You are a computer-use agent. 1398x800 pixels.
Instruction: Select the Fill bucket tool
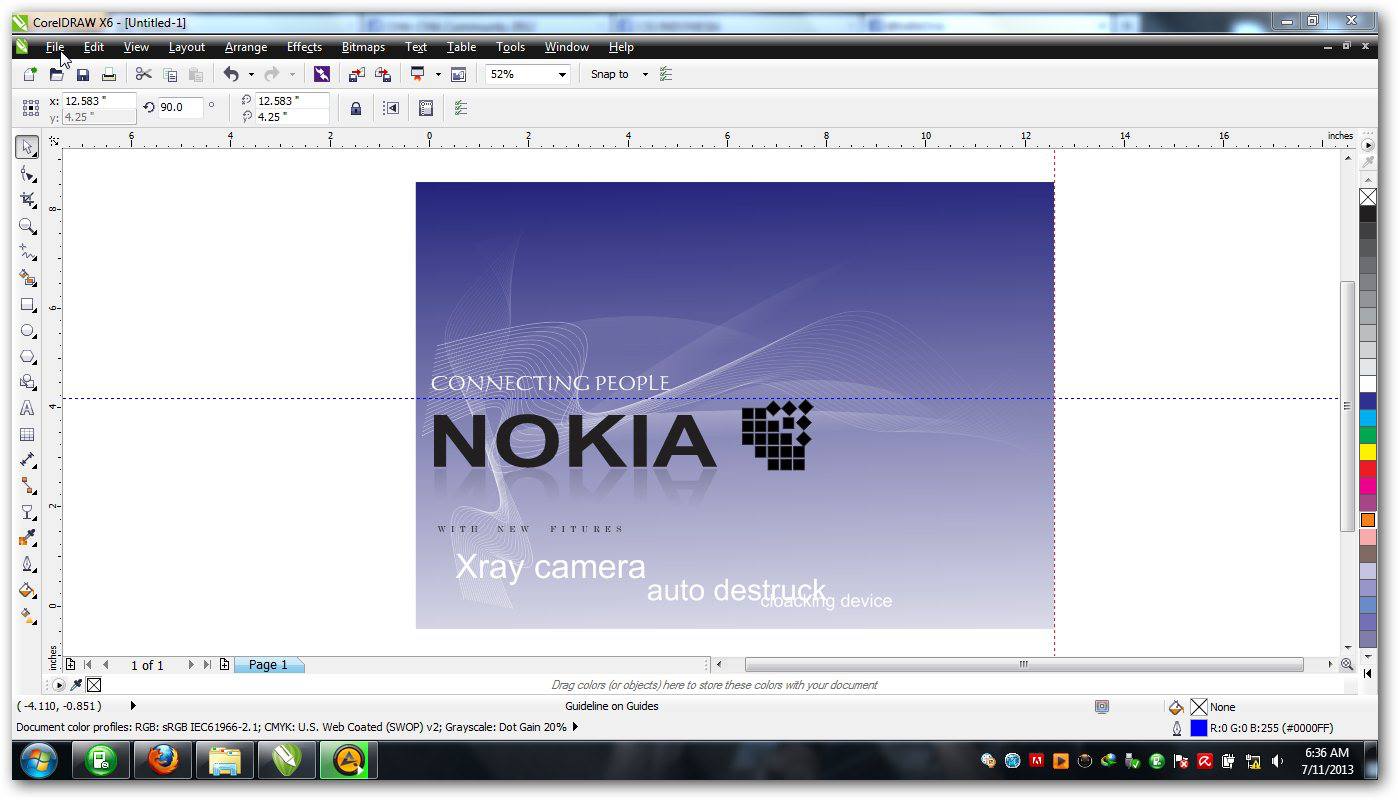coord(27,590)
